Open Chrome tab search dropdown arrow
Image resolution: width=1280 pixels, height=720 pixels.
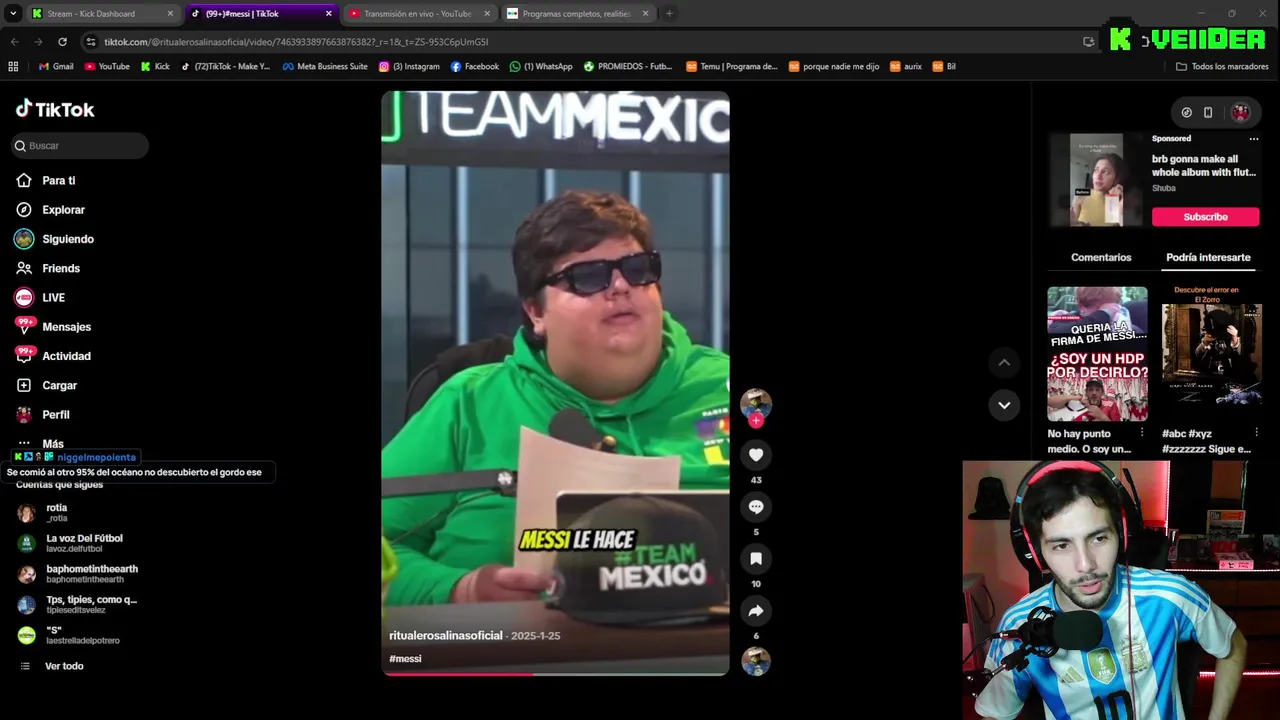[13, 14]
